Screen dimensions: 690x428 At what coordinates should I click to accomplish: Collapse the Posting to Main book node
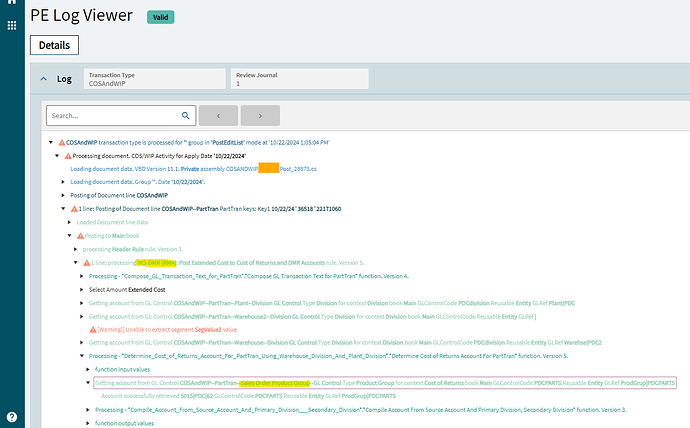click(x=69, y=236)
